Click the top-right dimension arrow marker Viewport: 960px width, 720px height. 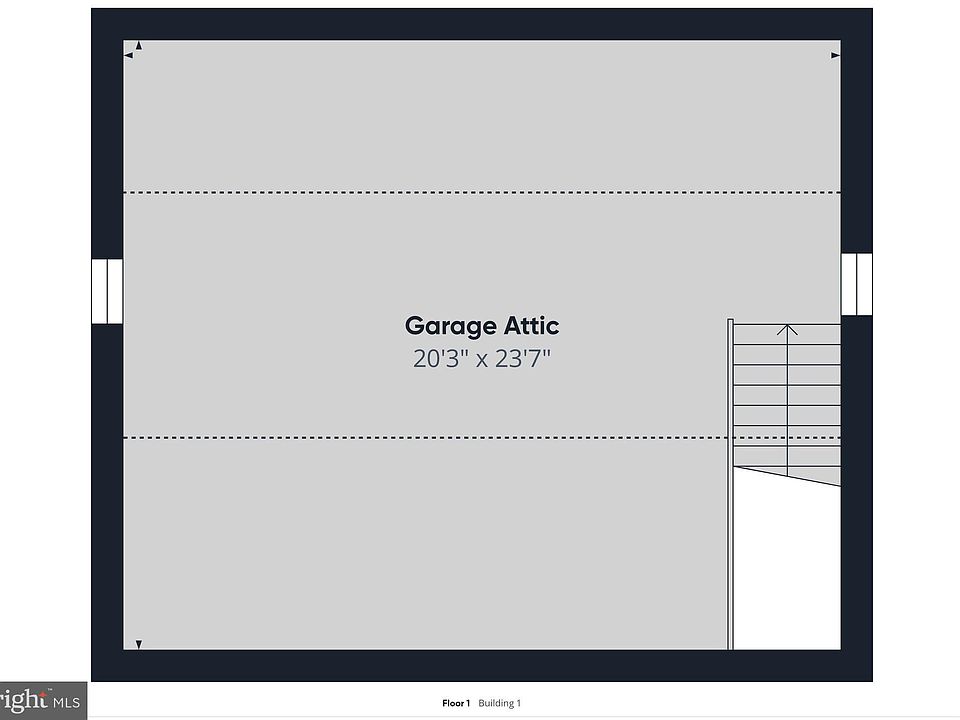click(x=835, y=56)
